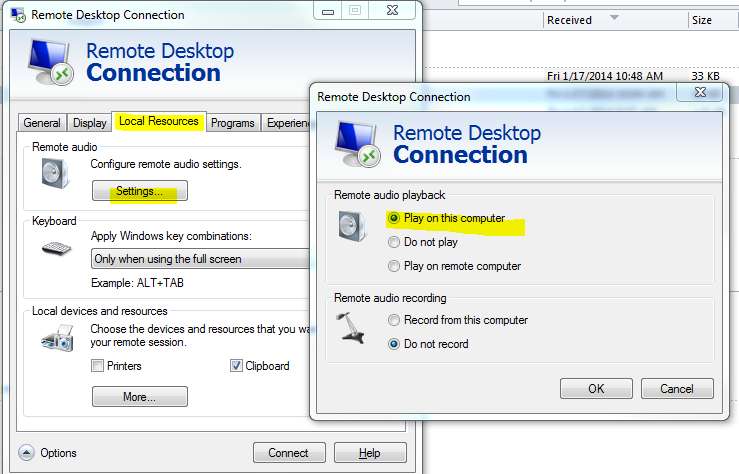This screenshot has width=739, height=474.
Task: Click the printer and camera devices icon
Action: [x=57, y=338]
